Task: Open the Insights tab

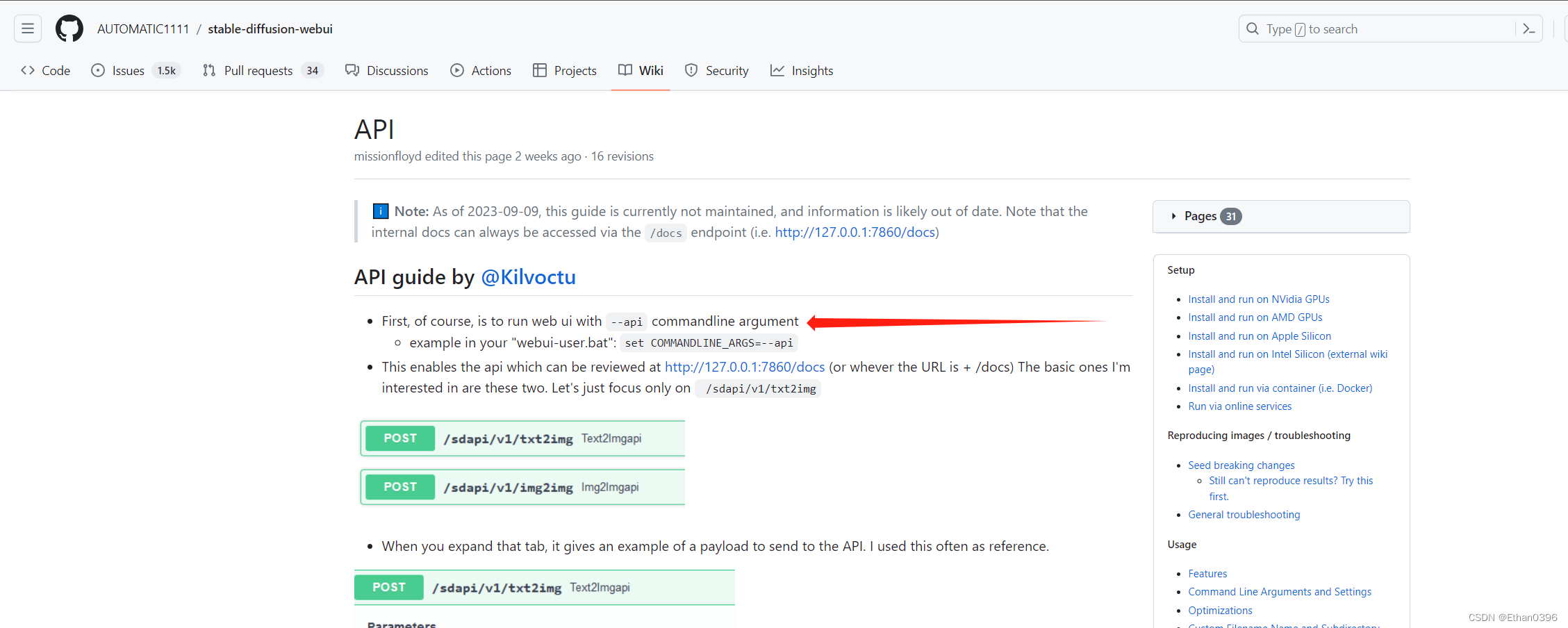Action: tap(802, 70)
